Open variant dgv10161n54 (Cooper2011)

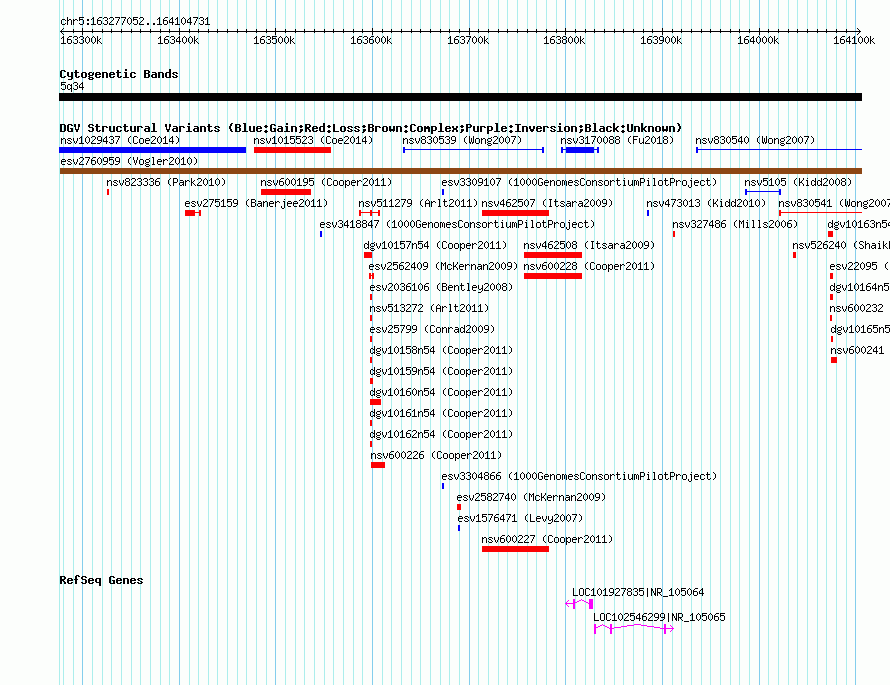coord(441,413)
